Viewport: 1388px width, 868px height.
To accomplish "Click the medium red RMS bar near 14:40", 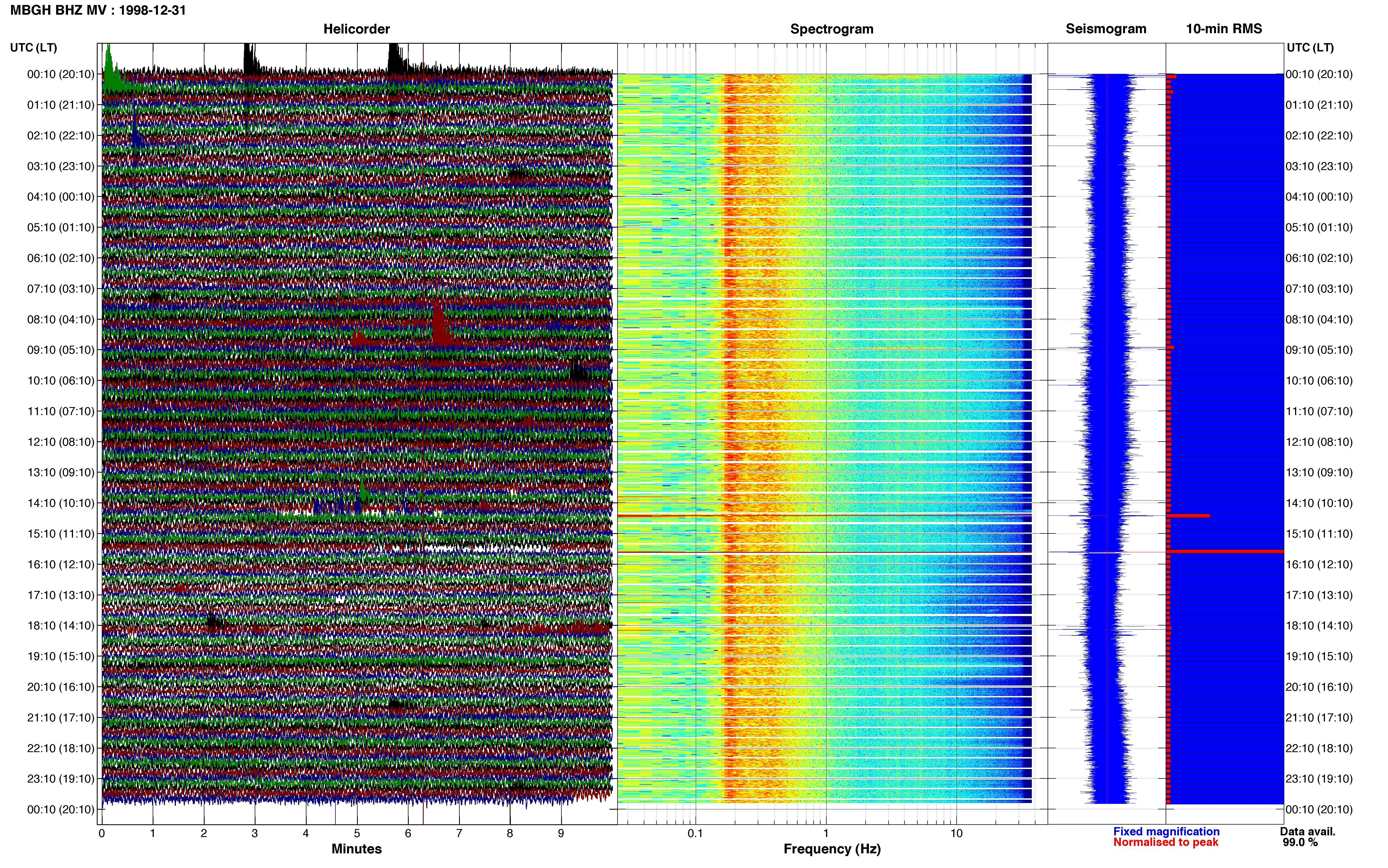I will click(1188, 515).
